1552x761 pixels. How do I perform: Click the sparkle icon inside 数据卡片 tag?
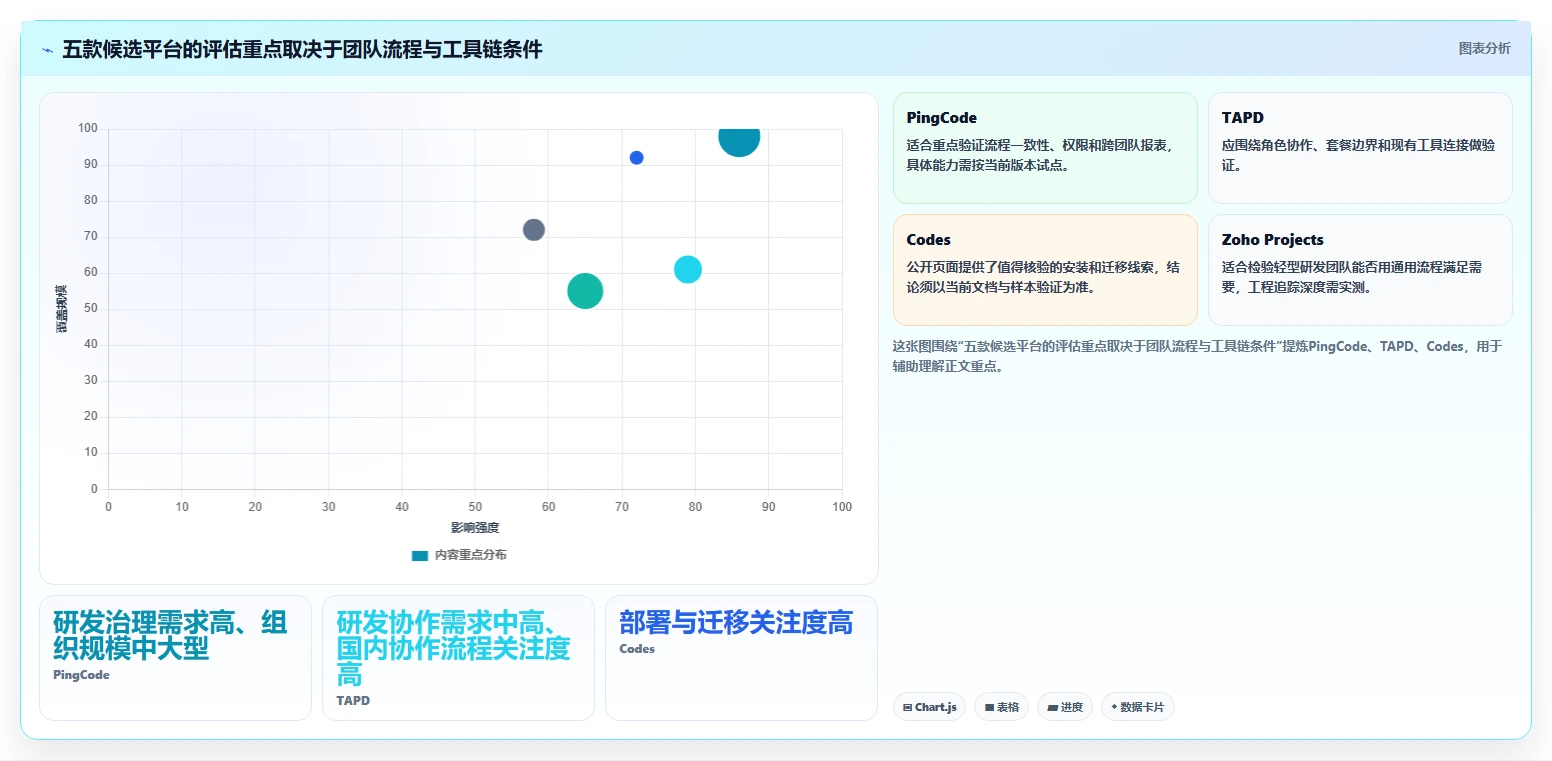(1114, 707)
